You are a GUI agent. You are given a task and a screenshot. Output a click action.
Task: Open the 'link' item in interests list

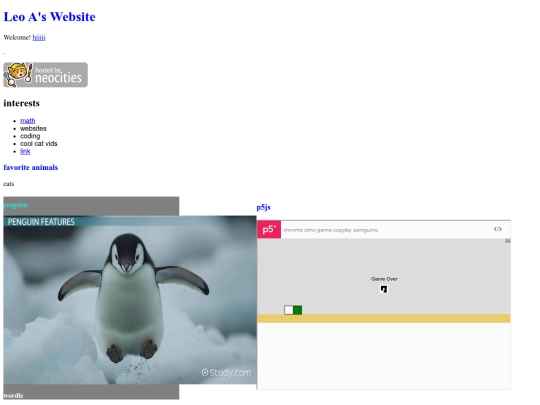pos(25,151)
